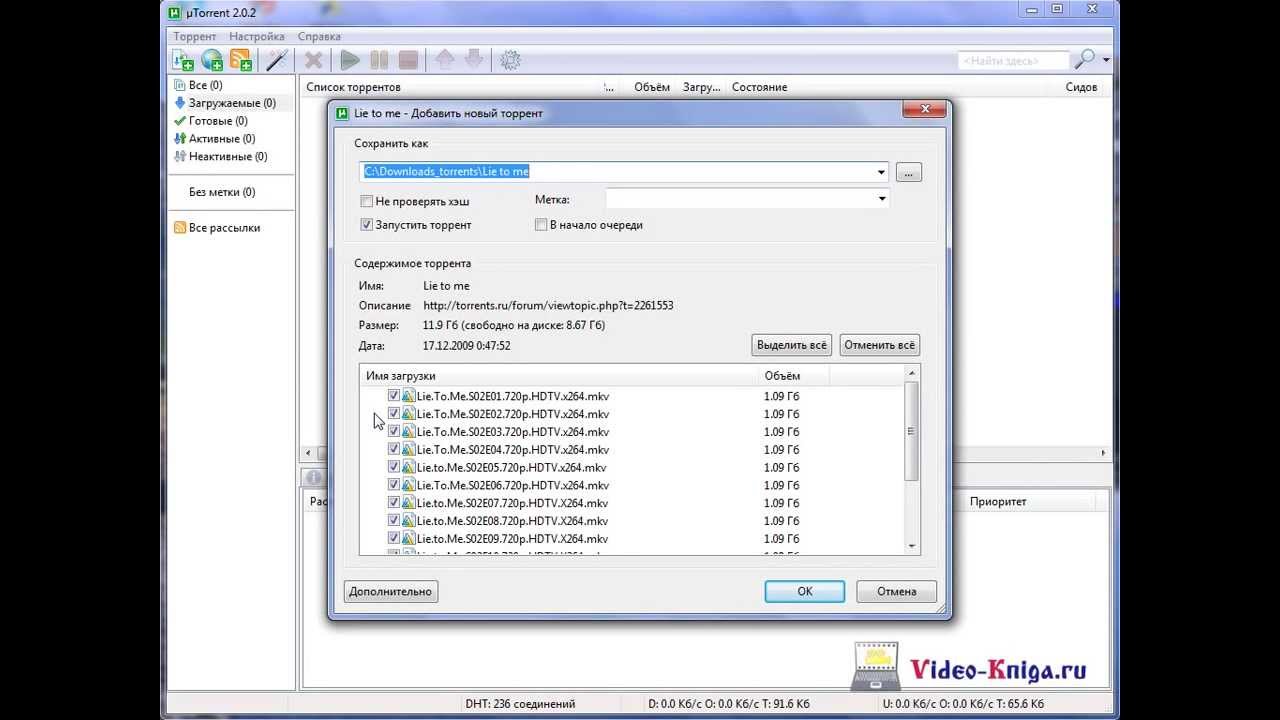Sort by 'Состояние' column header
This screenshot has width=1280, height=720.
coord(759,87)
